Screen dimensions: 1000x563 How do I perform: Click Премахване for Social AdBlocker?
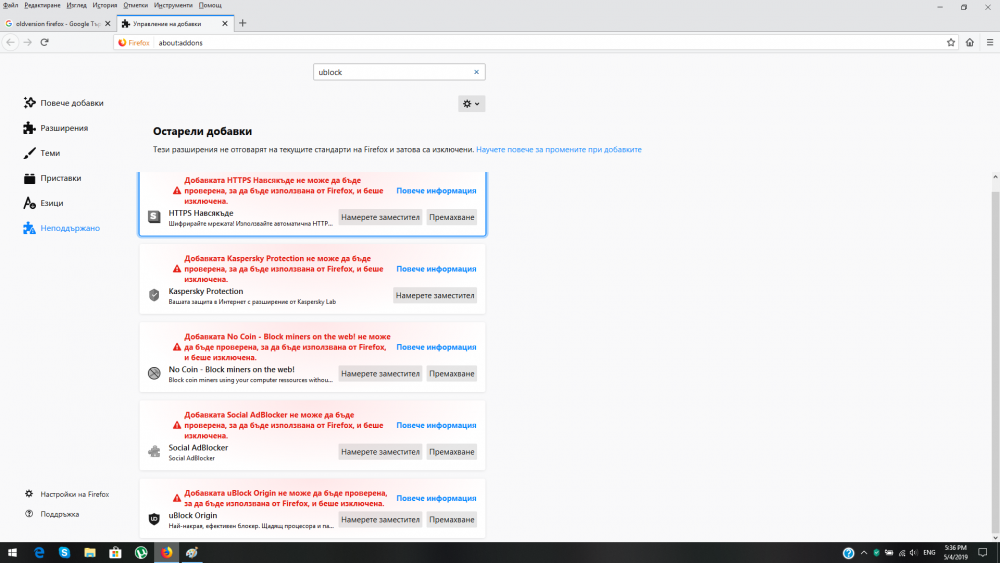pos(452,451)
